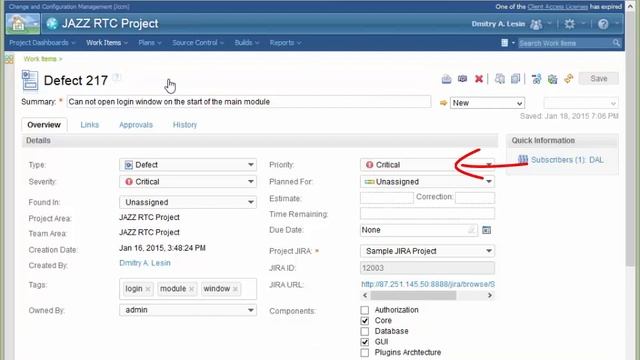Open the Owned By dropdown showing admin
This screenshot has width=640, height=360.
[188, 310]
